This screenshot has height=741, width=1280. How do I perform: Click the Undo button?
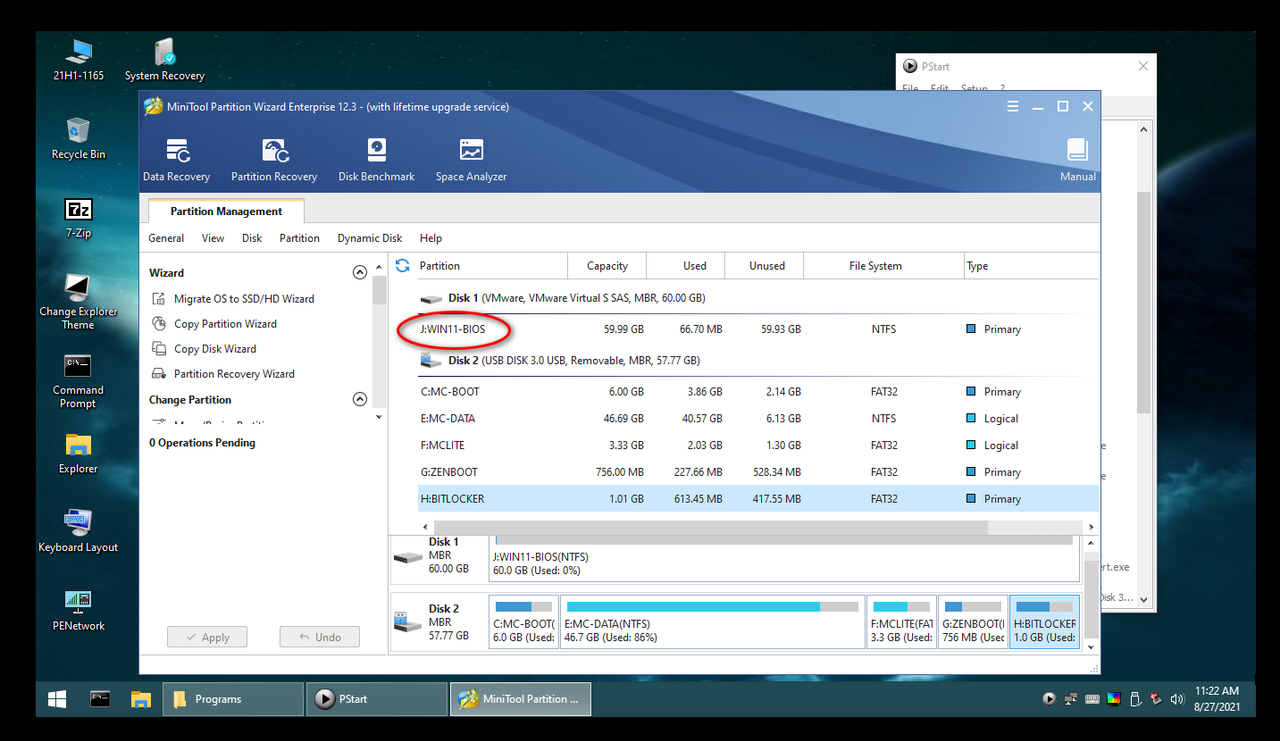pos(319,637)
